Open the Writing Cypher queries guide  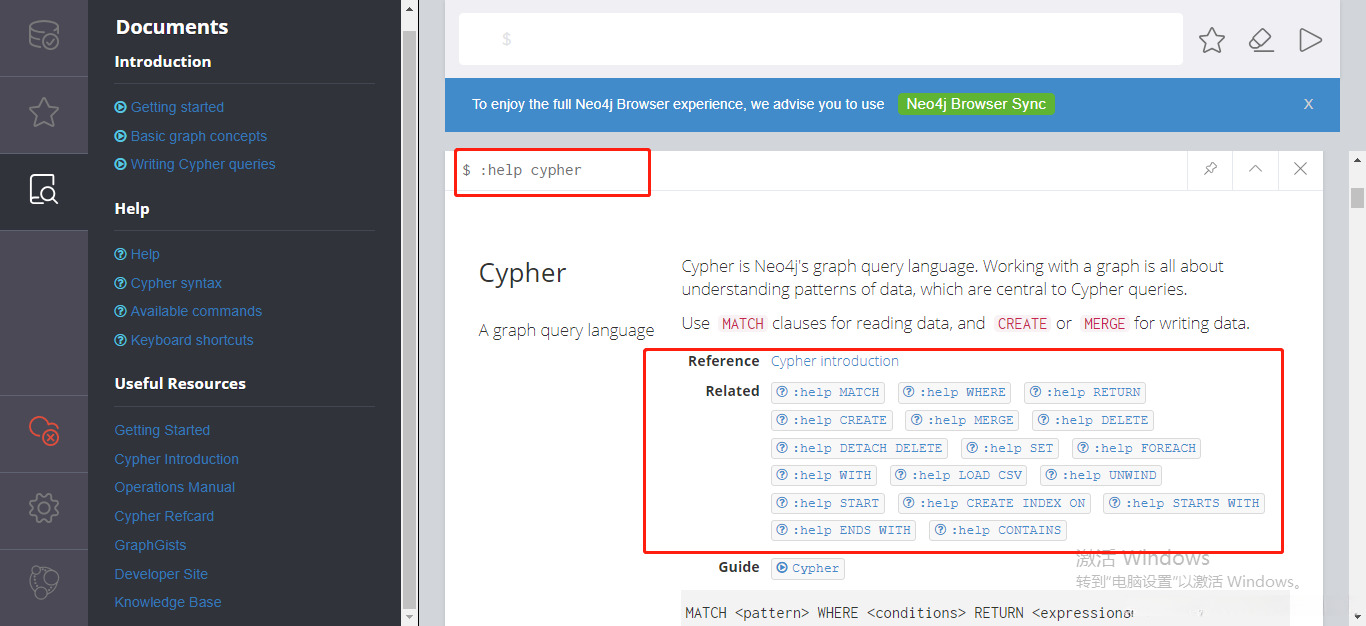tap(194, 164)
